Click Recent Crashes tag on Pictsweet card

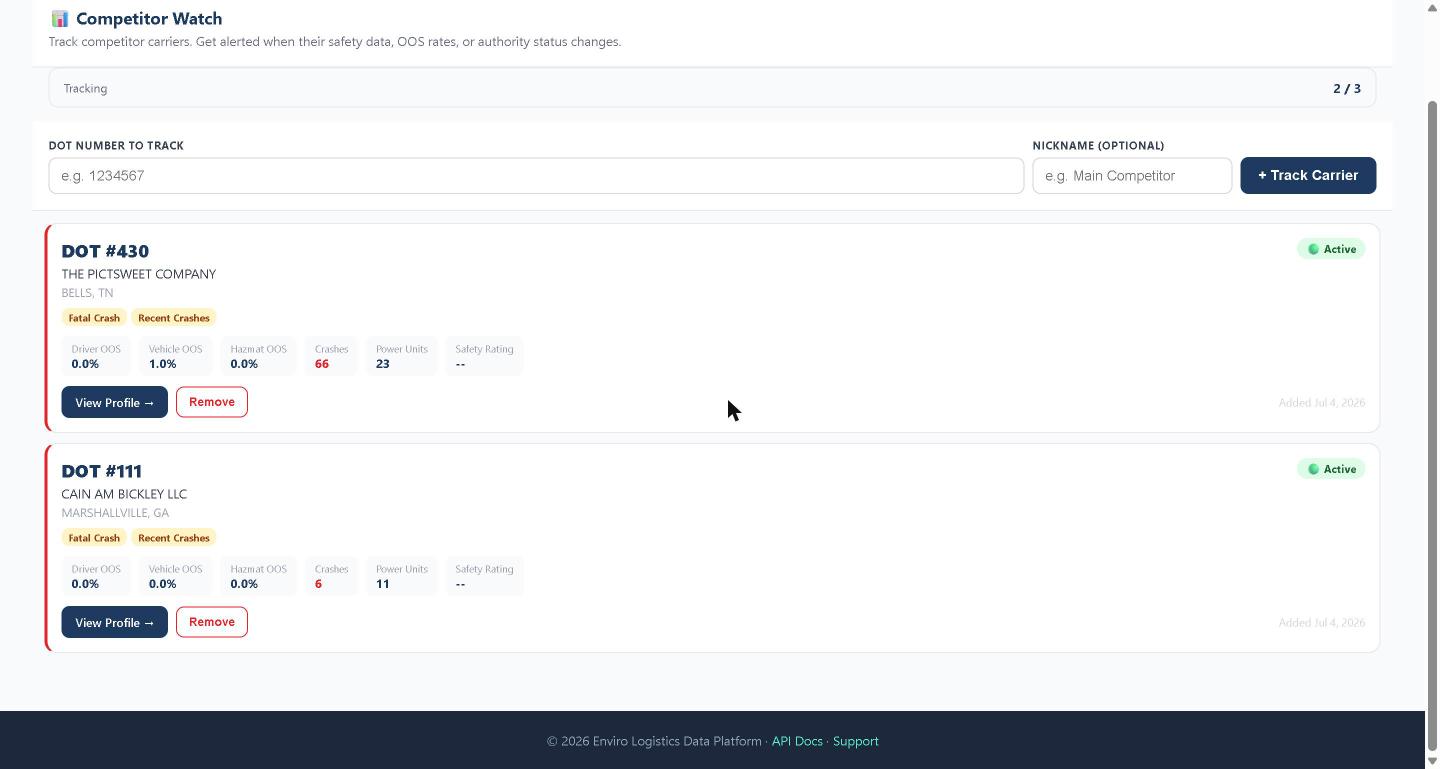click(x=174, y=318)
